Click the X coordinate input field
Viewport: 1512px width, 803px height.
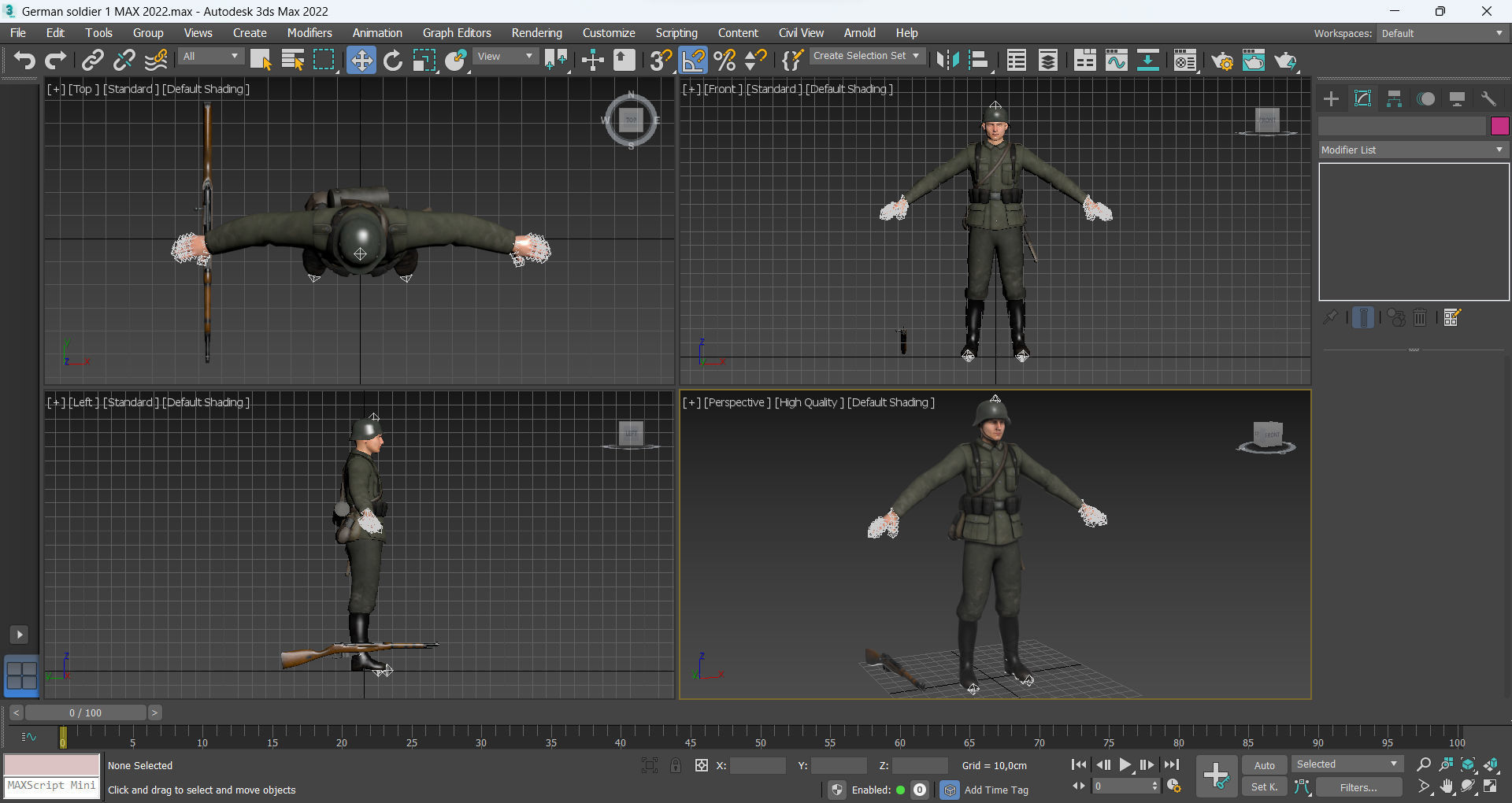point(758,765)
